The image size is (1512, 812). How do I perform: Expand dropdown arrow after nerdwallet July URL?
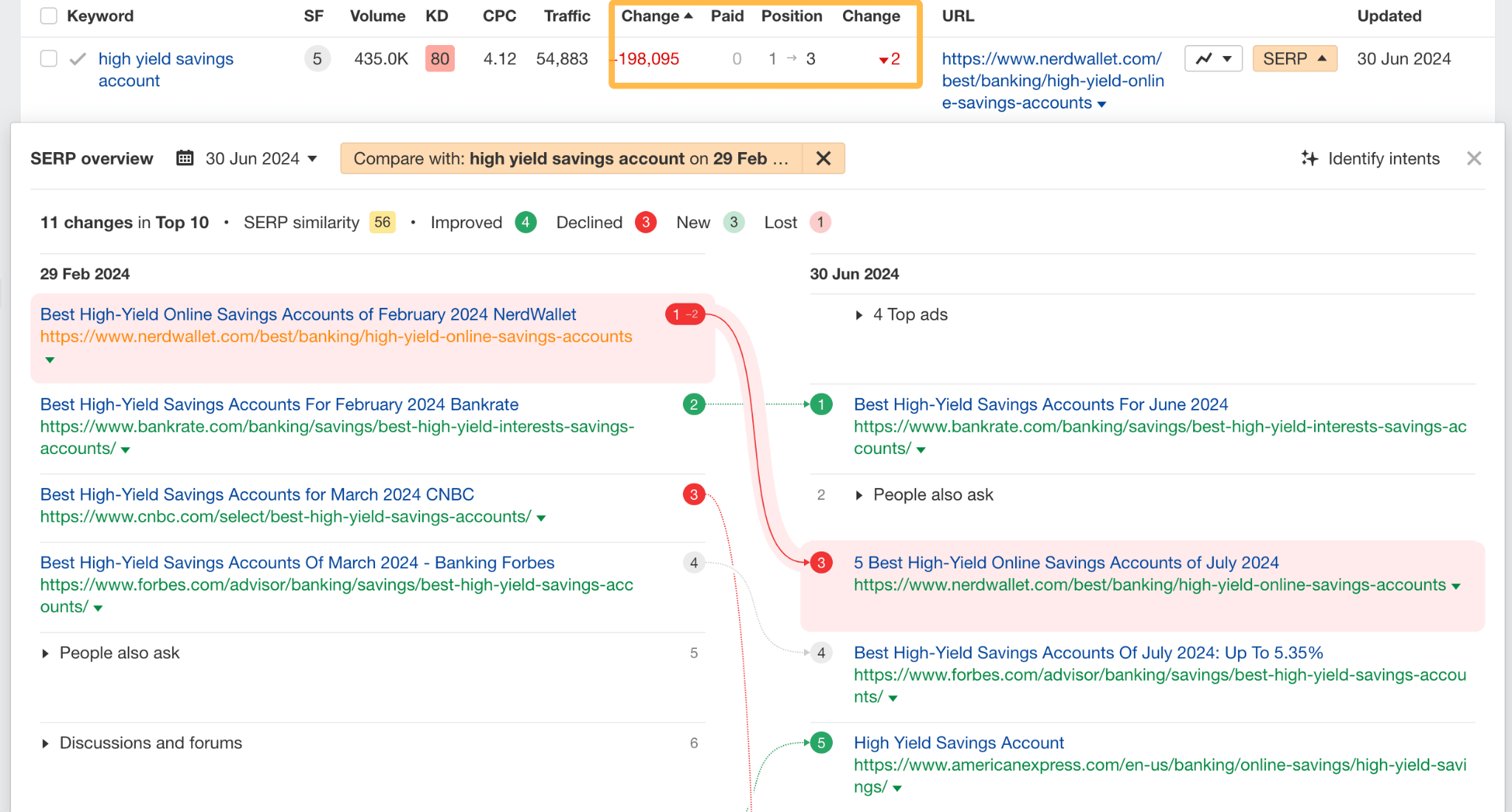[1456, 586]
